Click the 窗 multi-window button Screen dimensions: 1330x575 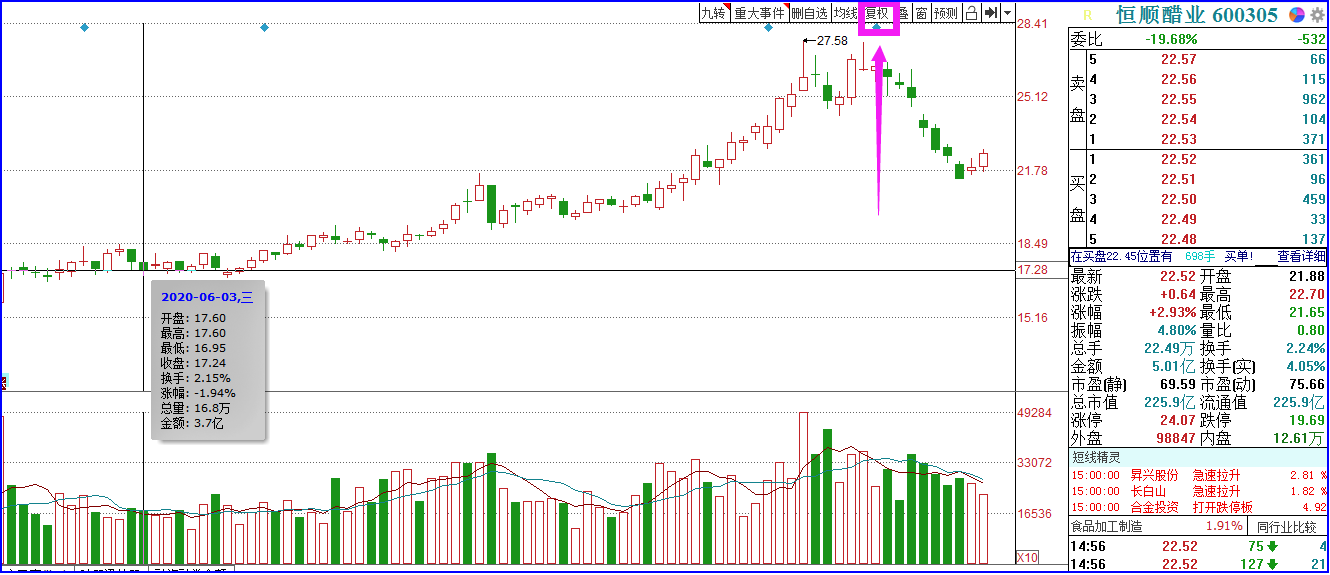coord(921,13)
